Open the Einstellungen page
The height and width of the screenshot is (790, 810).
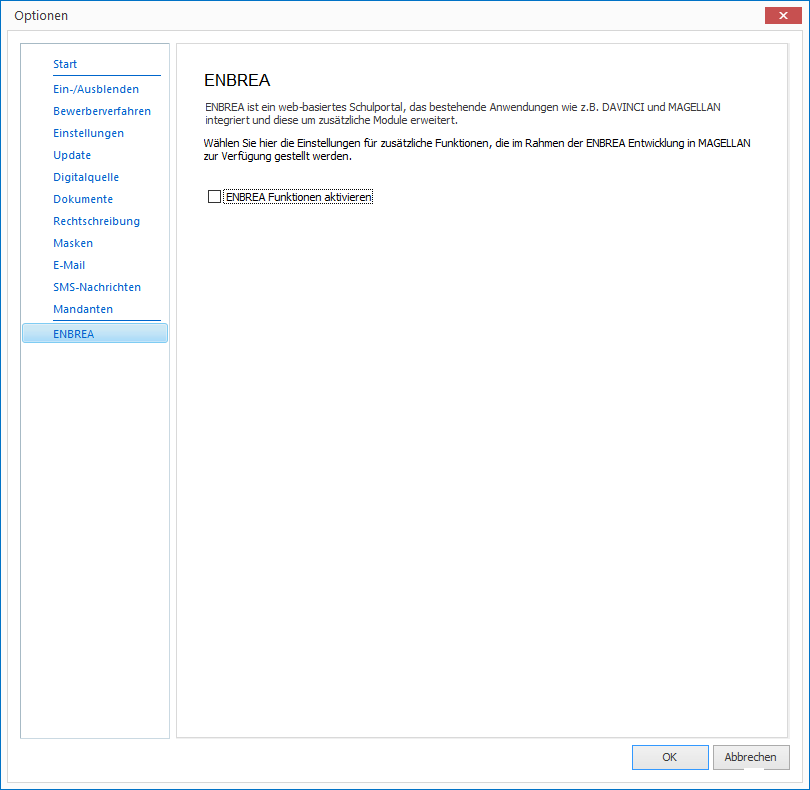[88, 133]
